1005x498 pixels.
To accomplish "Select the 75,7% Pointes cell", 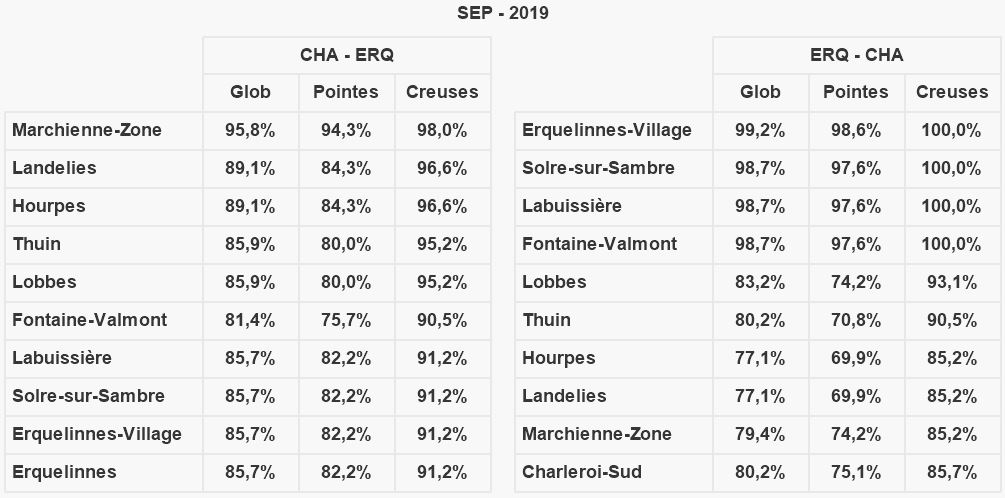I will (x=346, y=320).
